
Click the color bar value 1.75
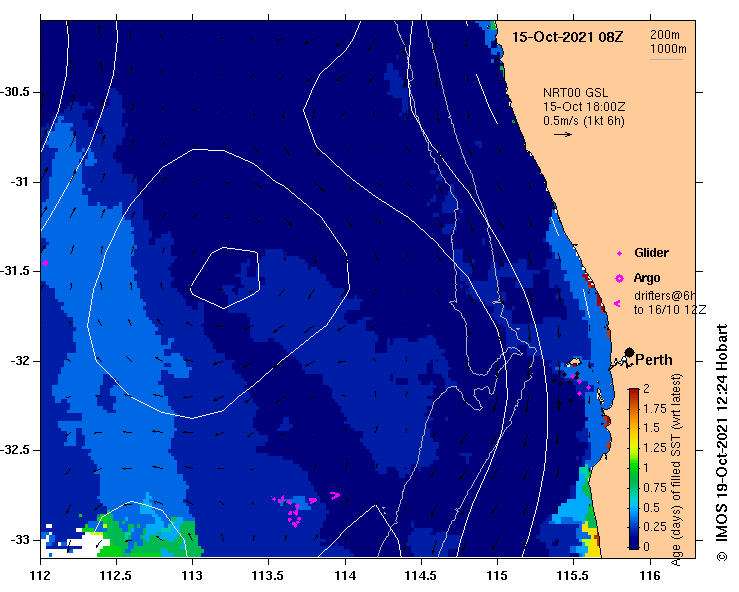click(x=655, y=409)
